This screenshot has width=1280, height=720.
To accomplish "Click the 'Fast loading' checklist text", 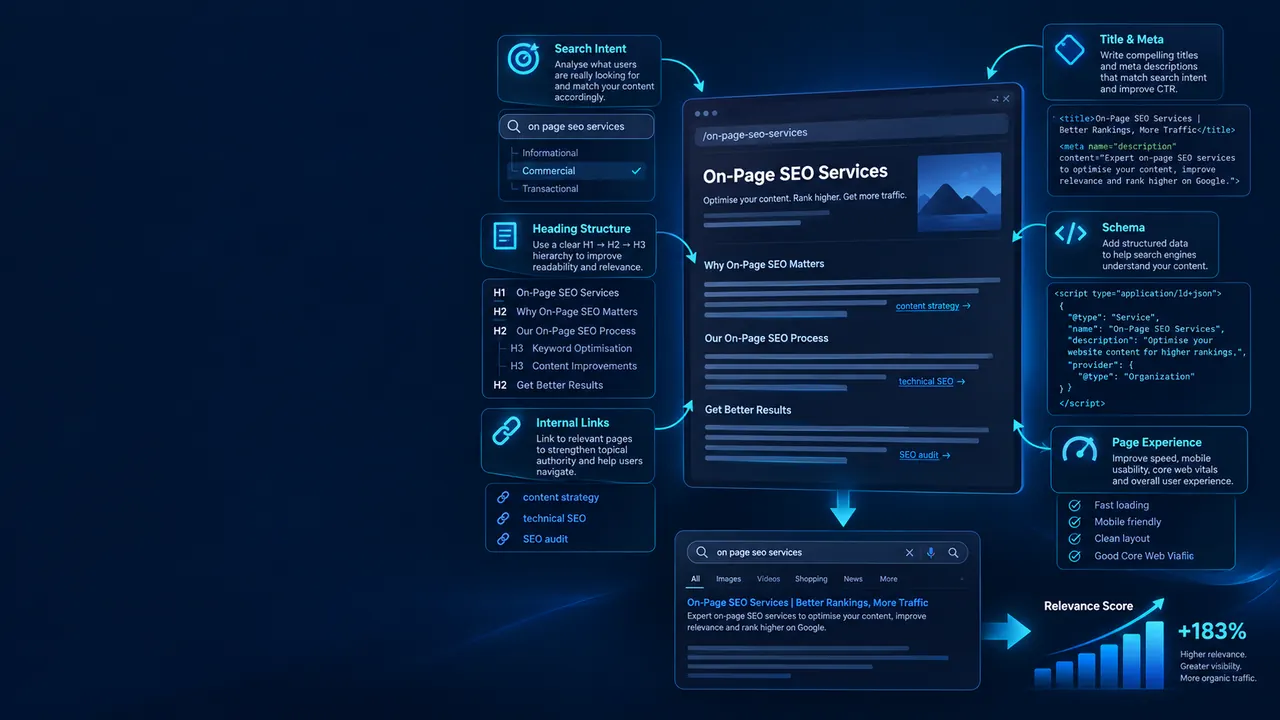I will [x=1121, y=506].
